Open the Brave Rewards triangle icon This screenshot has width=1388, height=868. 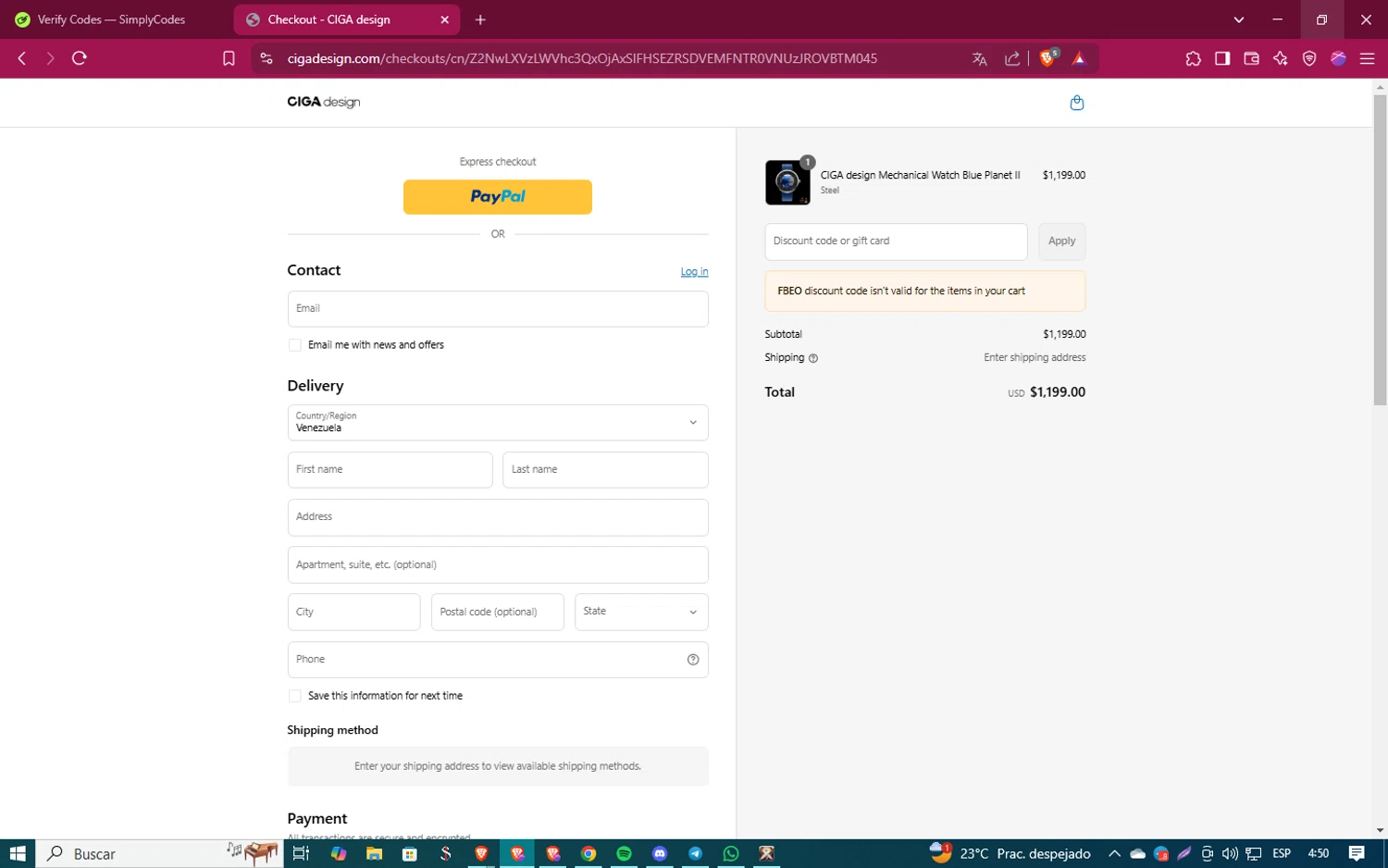(x=1079, y=58)
